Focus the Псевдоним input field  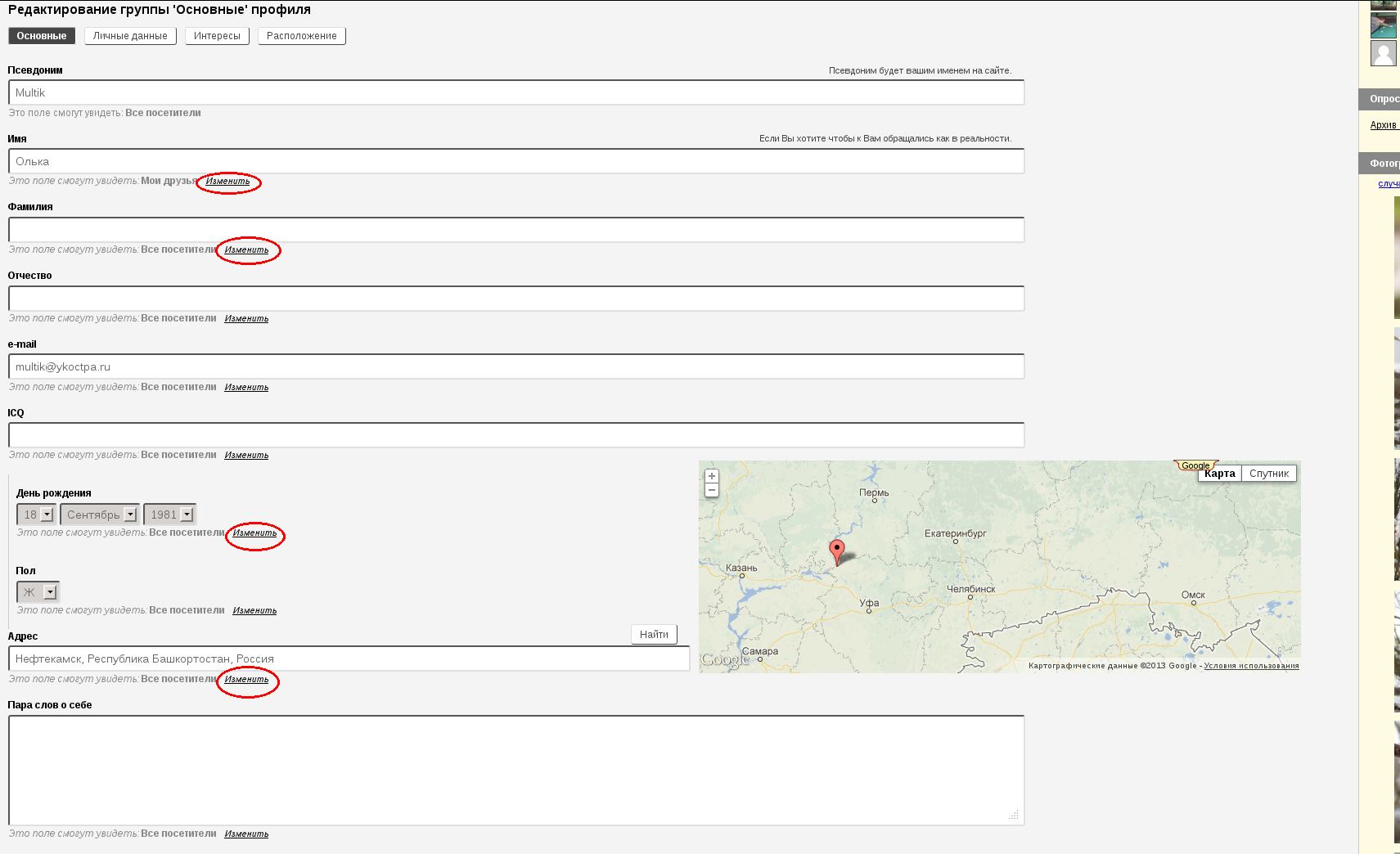click(x=515, y=92)
